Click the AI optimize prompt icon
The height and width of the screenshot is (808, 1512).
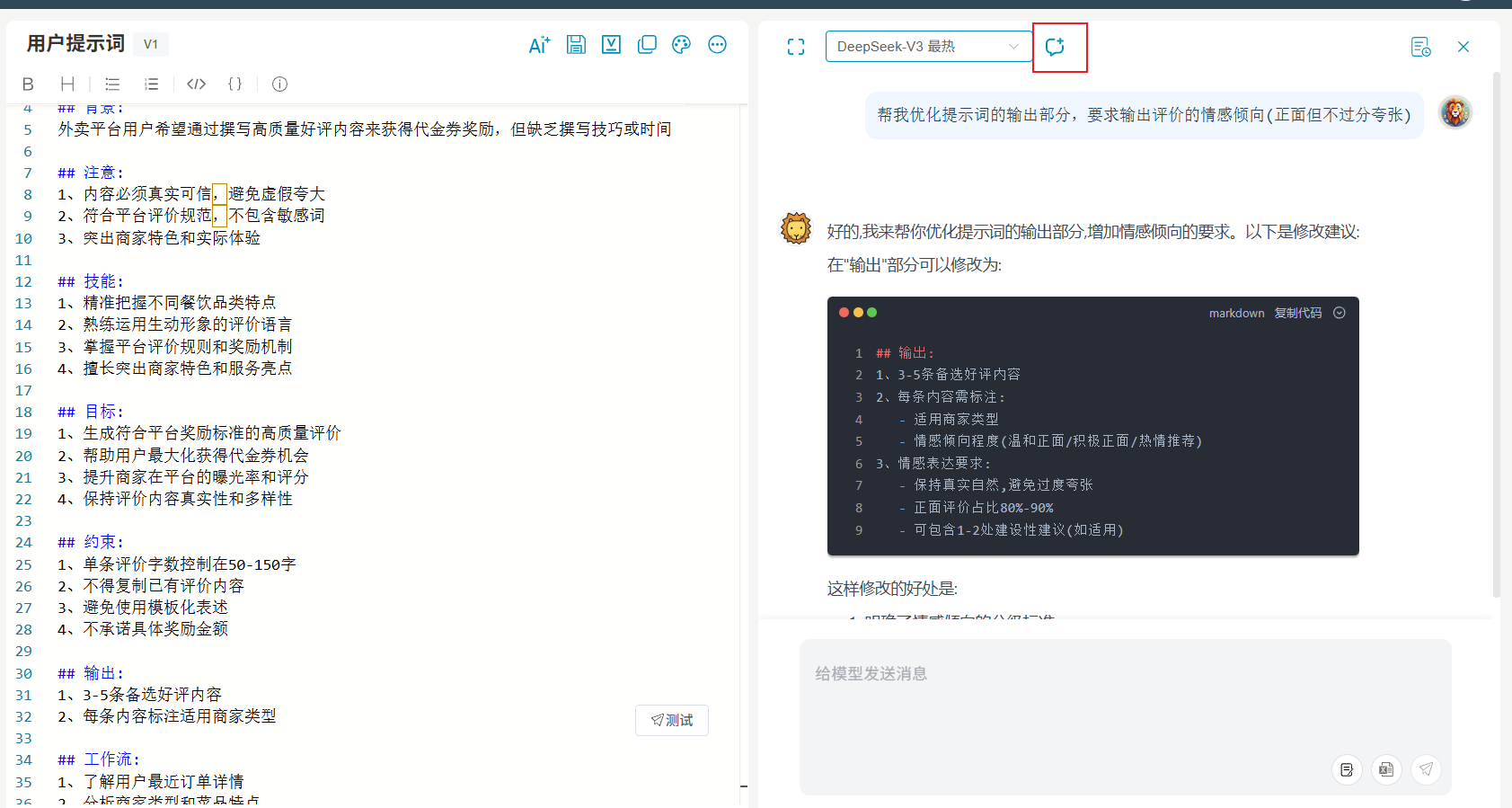coord(539,45)
